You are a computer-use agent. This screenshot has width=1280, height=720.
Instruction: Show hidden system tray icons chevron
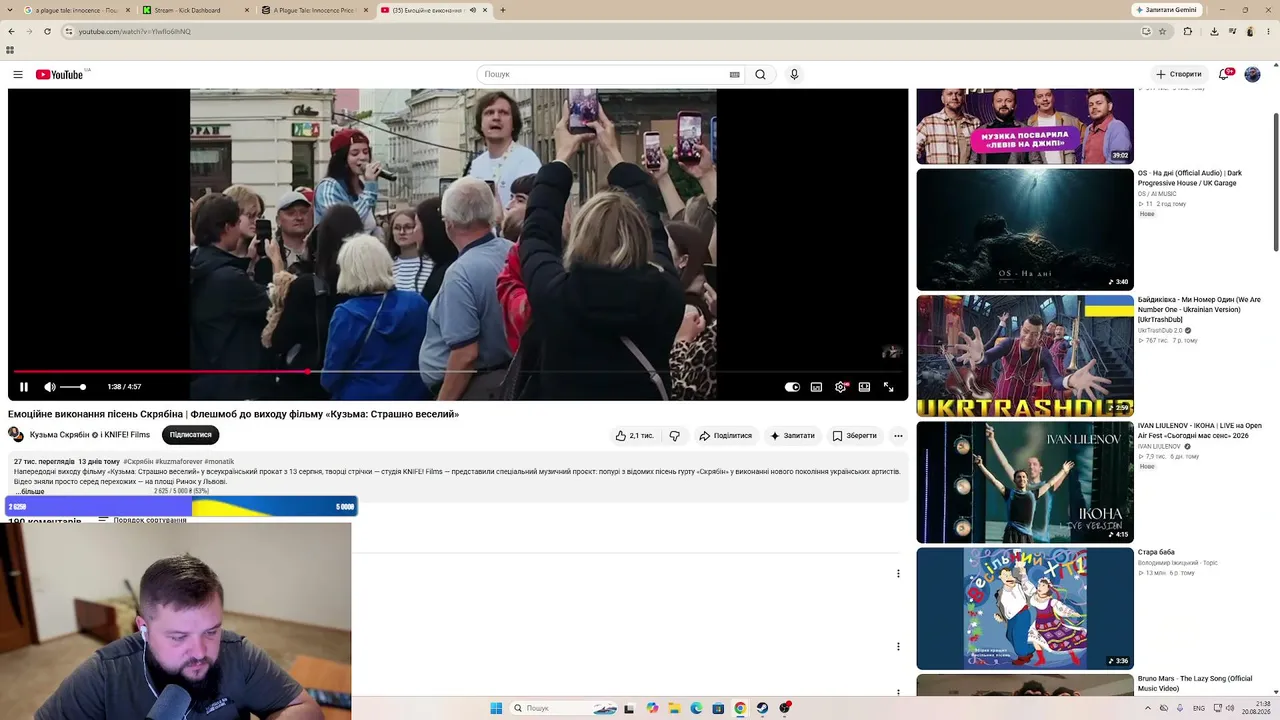pyautogui.click(x=1147, y=708)
